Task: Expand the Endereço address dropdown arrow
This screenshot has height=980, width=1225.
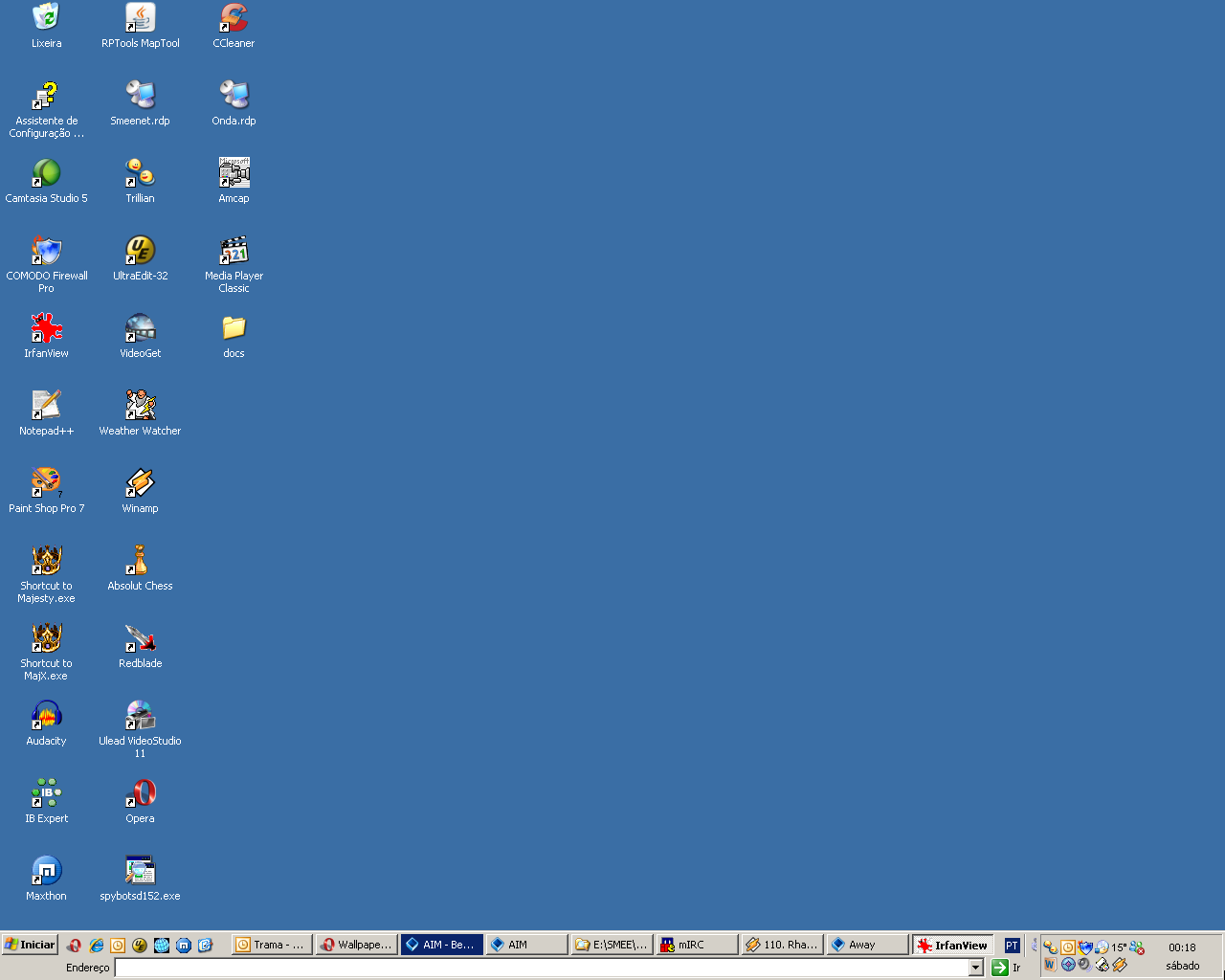Action: point(976,968)
